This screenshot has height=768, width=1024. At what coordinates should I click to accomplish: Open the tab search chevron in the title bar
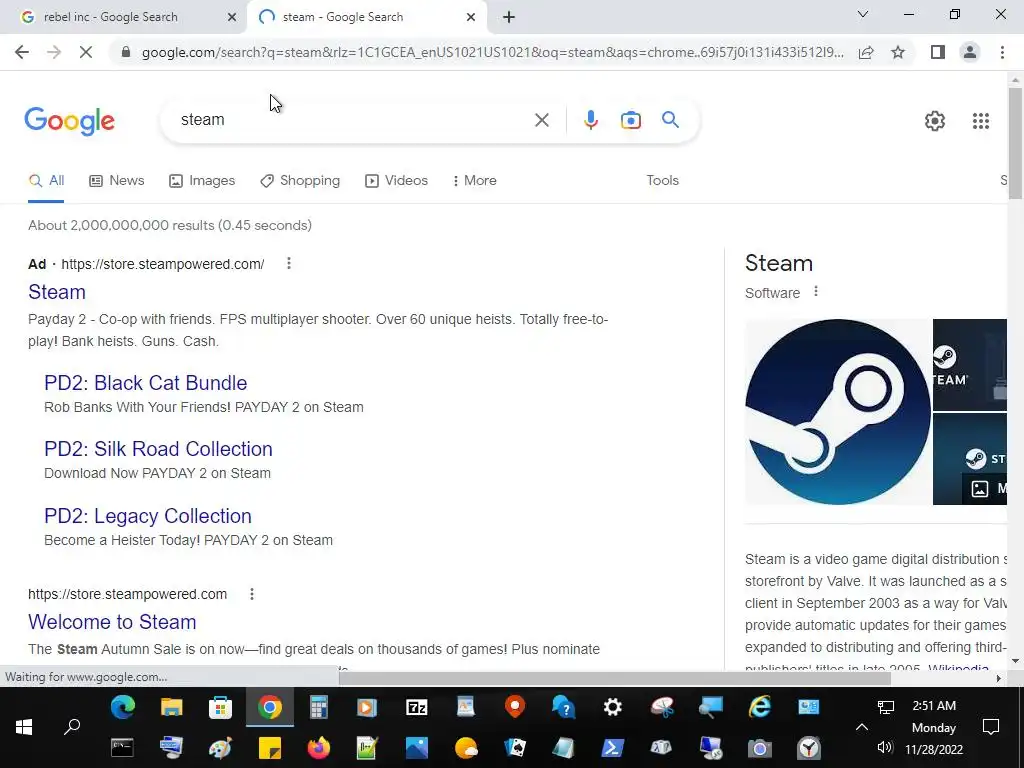(863, 14)
